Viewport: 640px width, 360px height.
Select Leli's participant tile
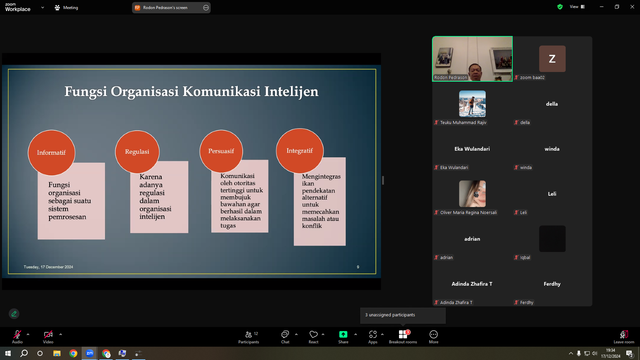pos(552,194)
